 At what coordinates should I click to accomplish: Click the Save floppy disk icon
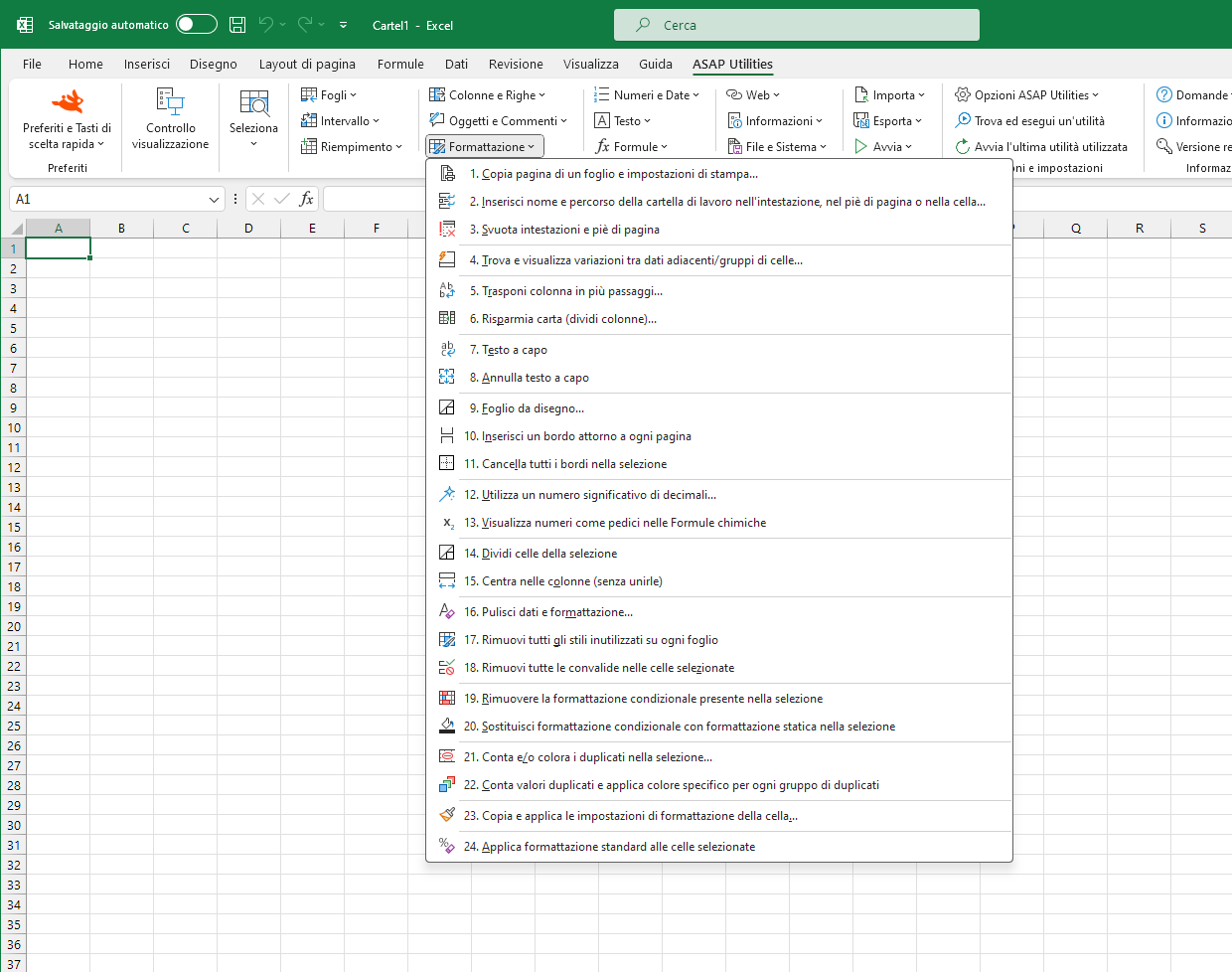click(237, 25)
